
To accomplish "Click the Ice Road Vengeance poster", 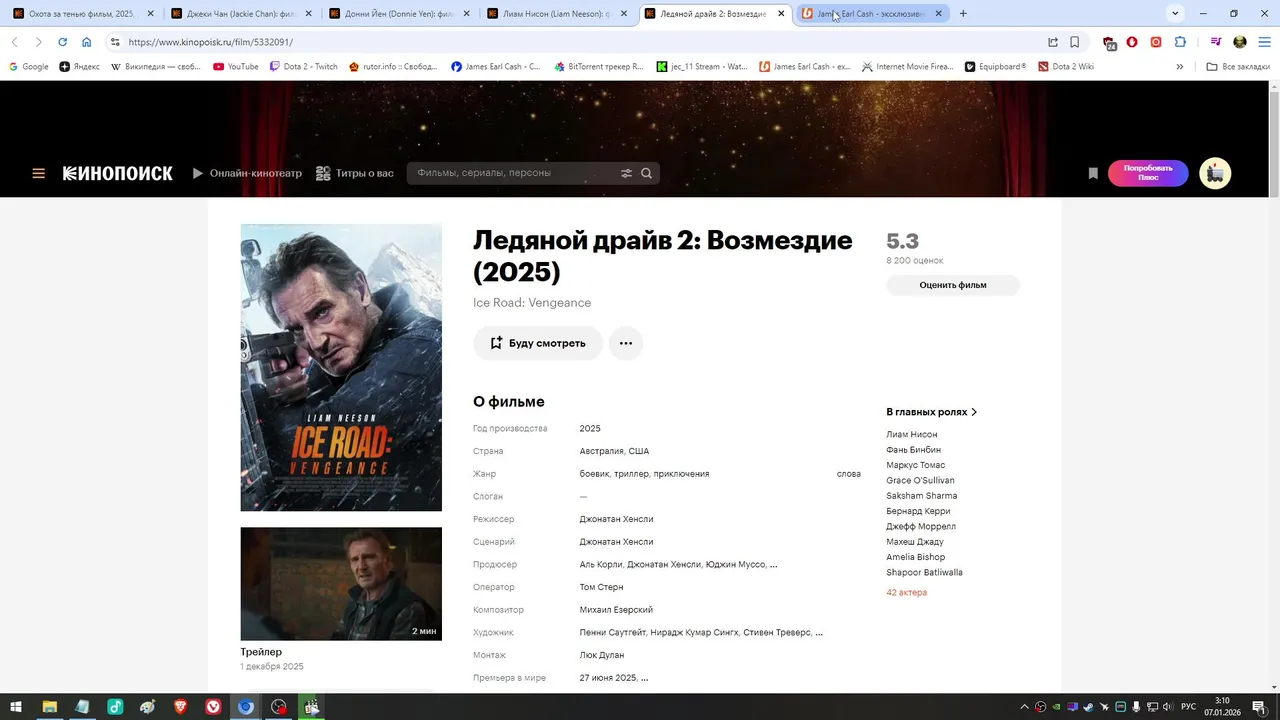I will click(341, 367).
